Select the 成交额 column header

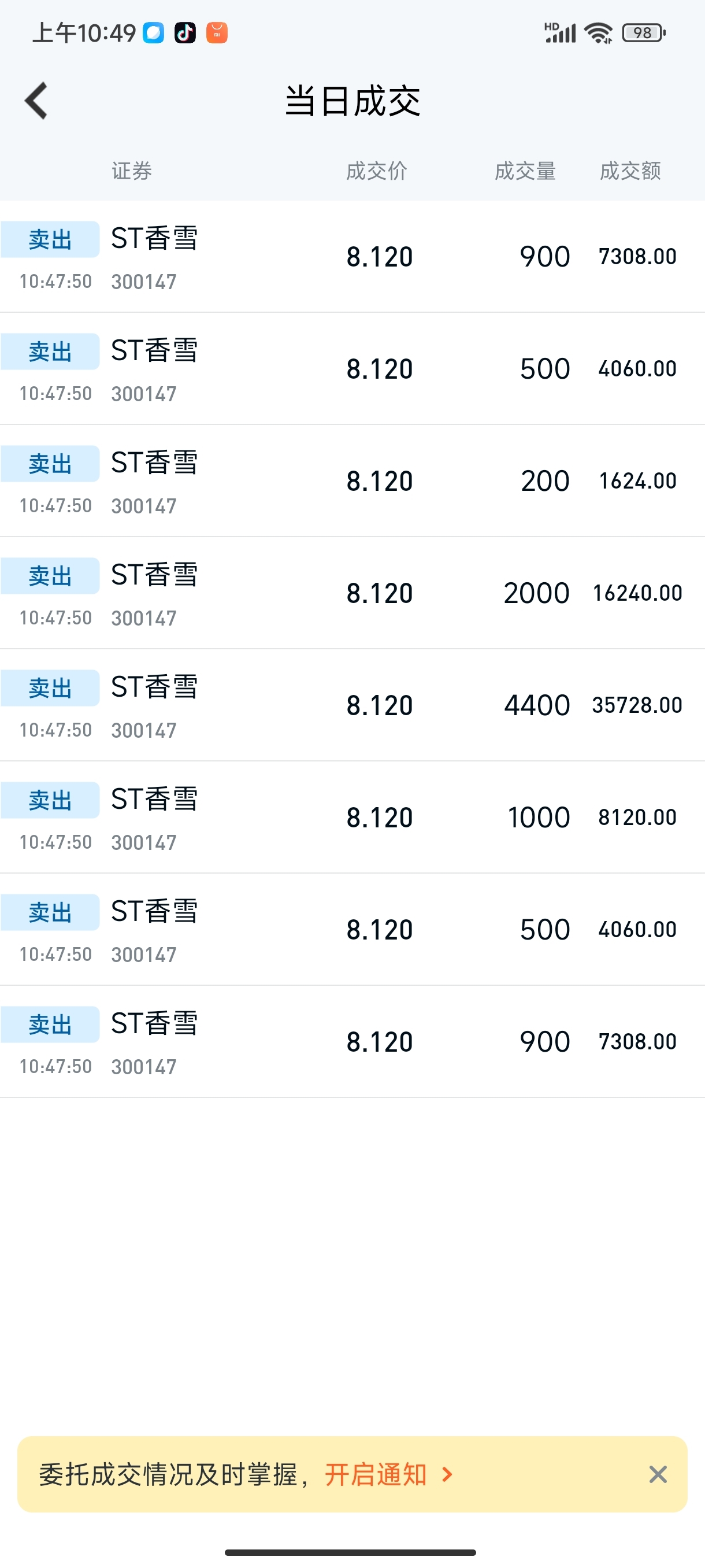(630, 171)
